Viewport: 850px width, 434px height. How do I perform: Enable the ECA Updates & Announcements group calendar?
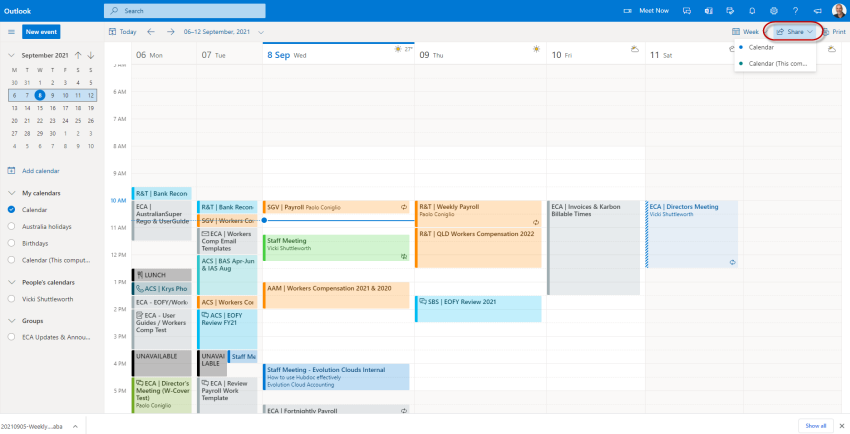11,337
